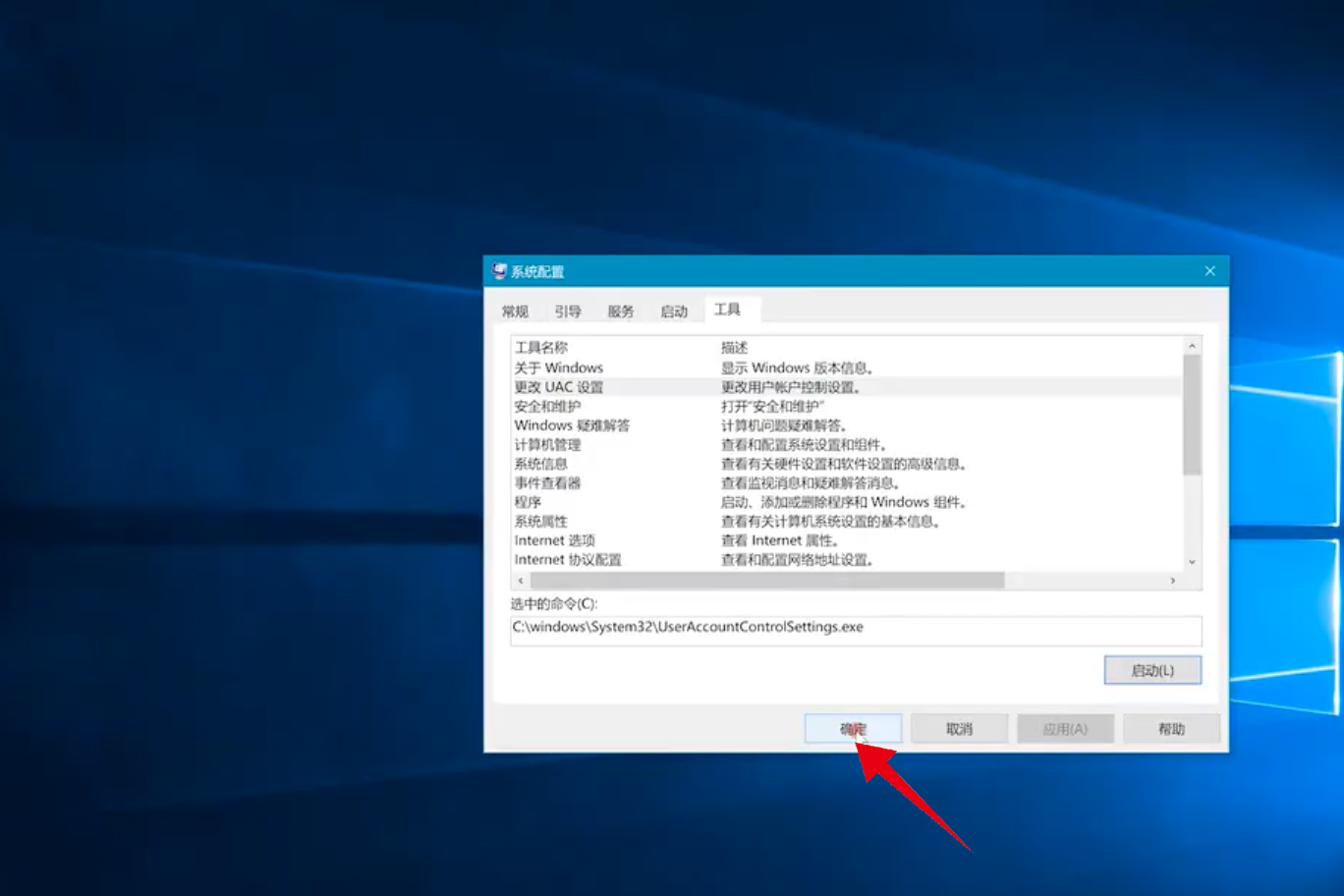1344x896 pixels.
Task: Click the 取消 button
Action: coord(959,729)
